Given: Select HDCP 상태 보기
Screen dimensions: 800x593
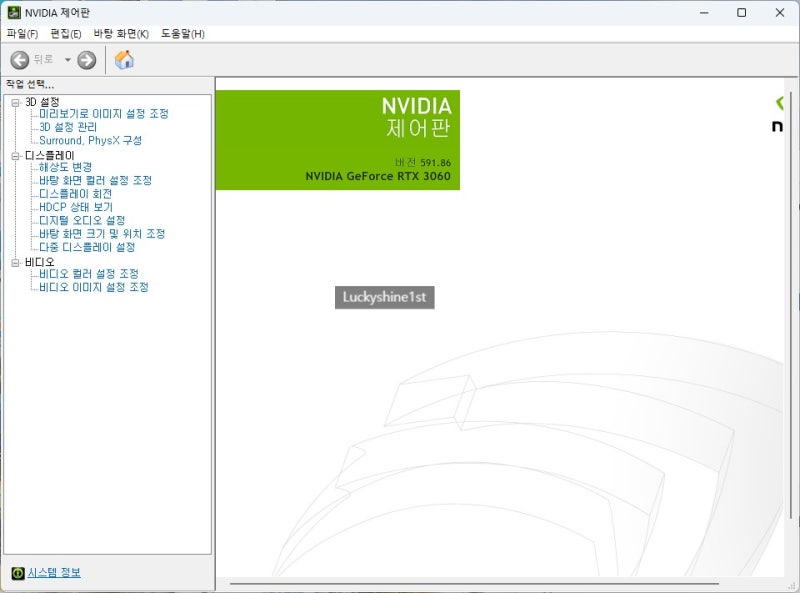Looking at the screenshot, I should click(x=76, y=207).
